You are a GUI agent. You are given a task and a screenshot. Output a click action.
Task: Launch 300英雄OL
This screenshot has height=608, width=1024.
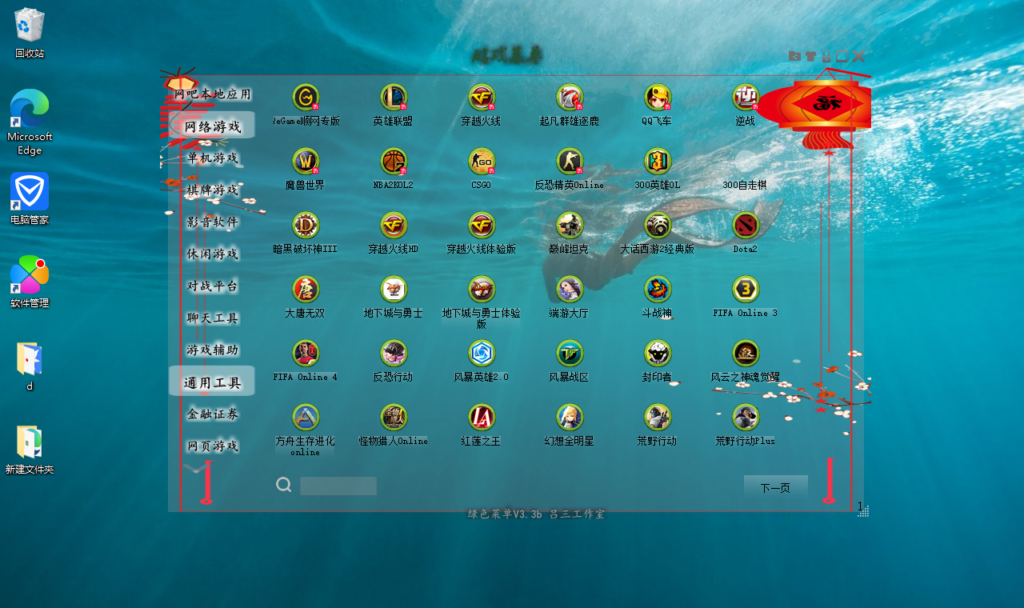point(657,162)
